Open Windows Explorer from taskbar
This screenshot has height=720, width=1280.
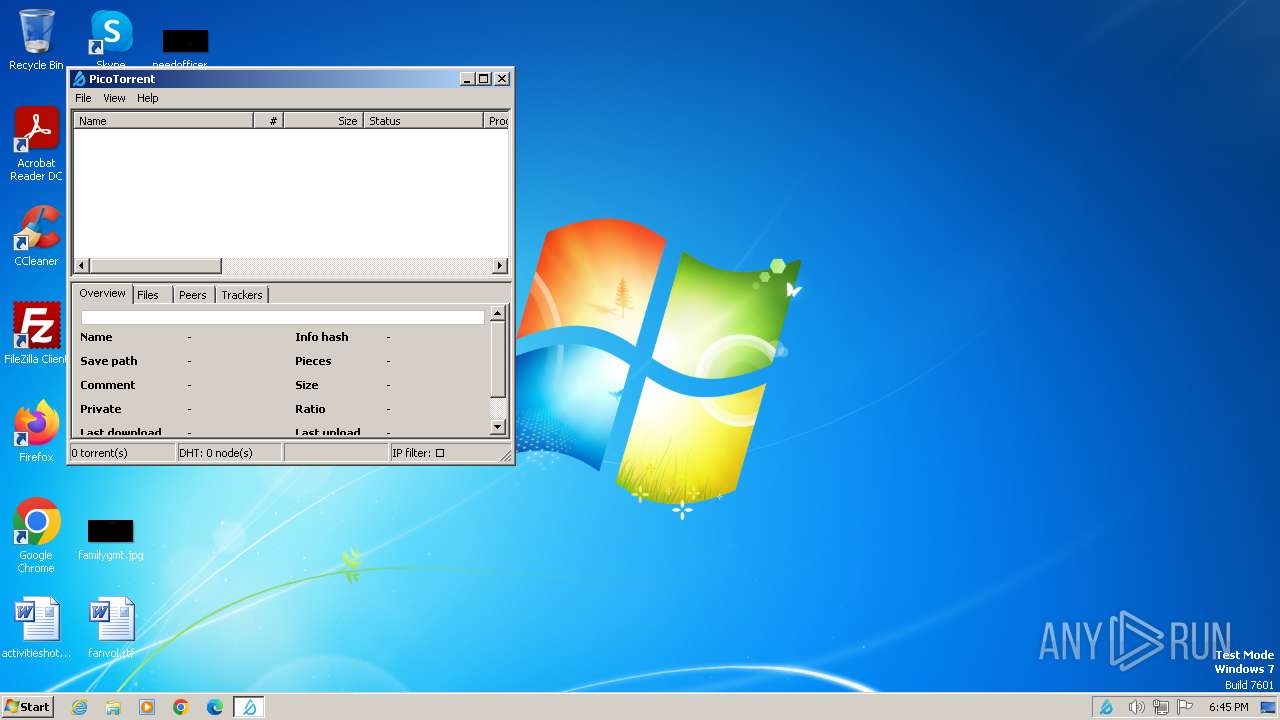tap(113, 707)
